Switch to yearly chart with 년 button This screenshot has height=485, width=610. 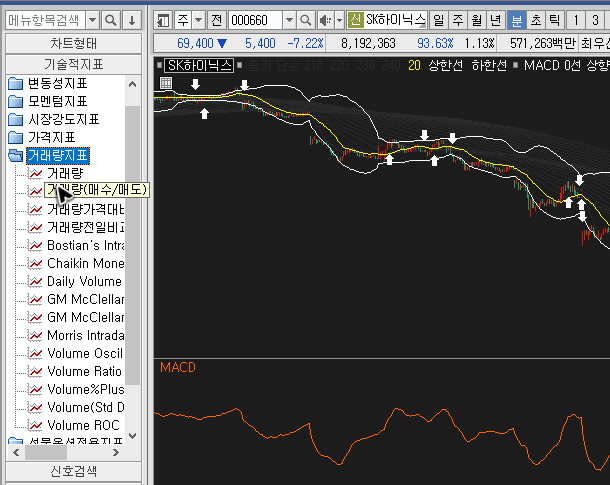tap(496, 20)
